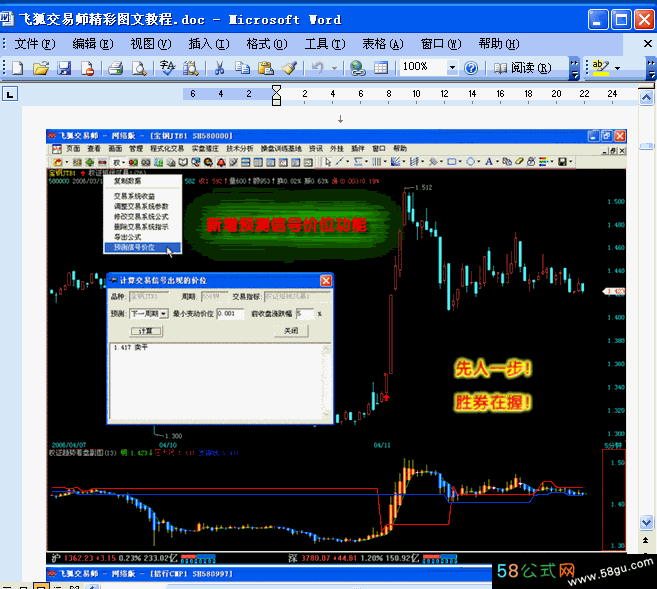The height and width of the screenshot is (589, 657).
Task: Select arrow cursor tool in embedded 飞狐 toolbar
Action: click(x=328, y=162)
